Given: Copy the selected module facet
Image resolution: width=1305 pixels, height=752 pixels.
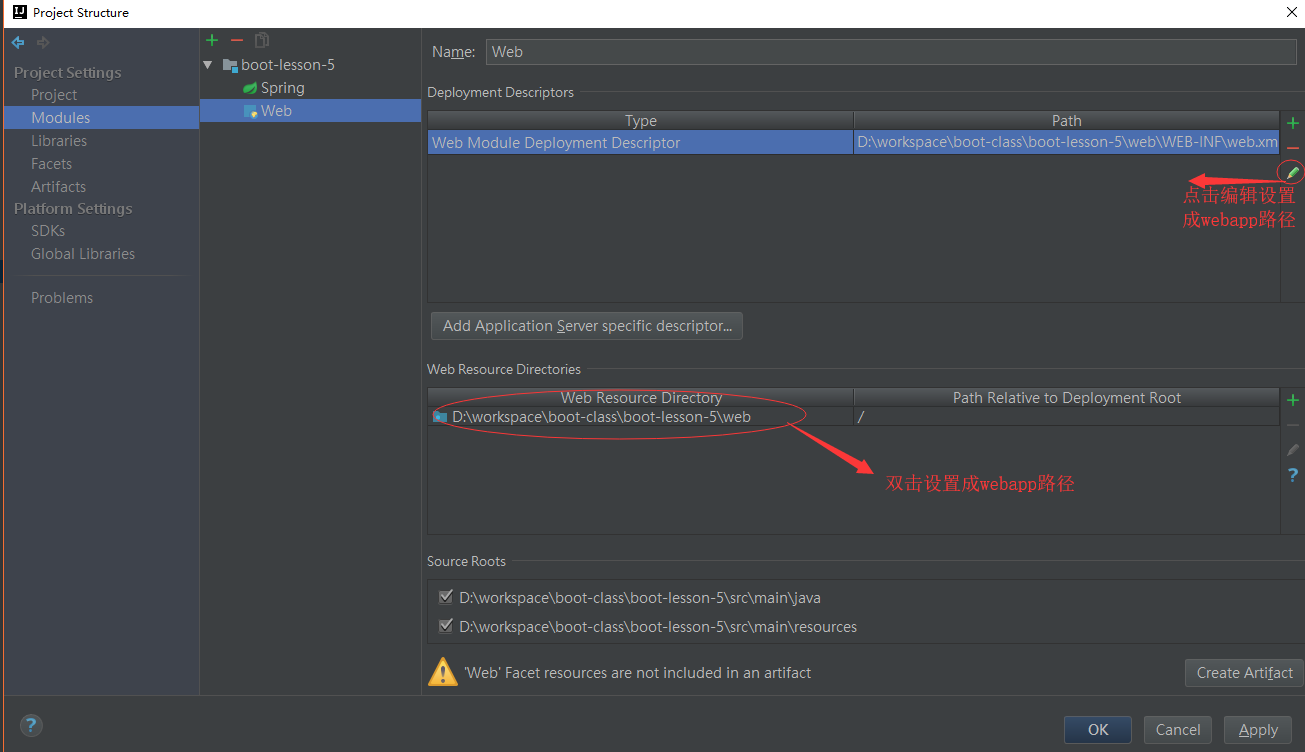Looking at the screenshot, I should pyautogui.click(x=262, y=40).
